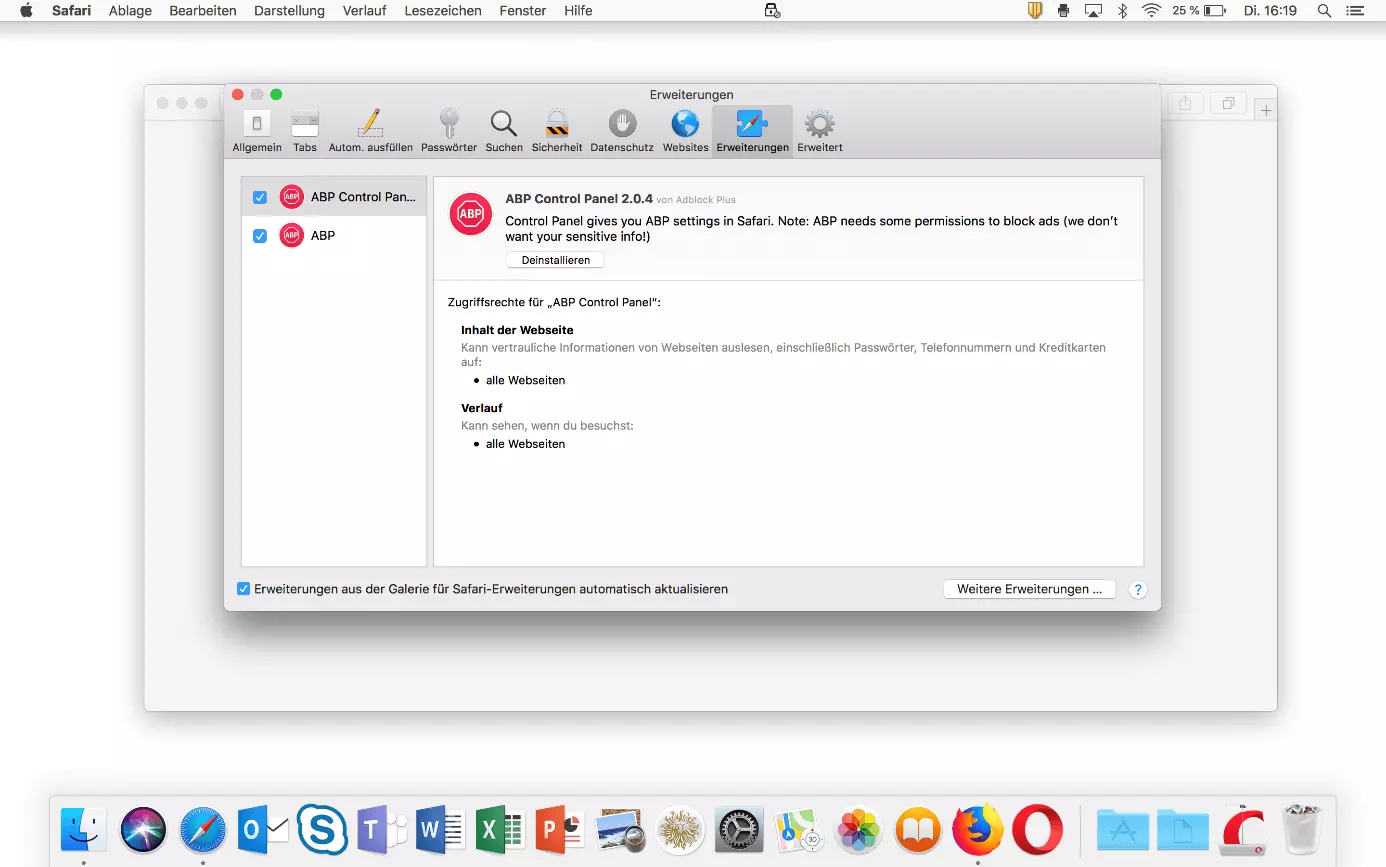Open iBooks from the Dock
The width and height of the screenshot is (1386, 867).
click(918, 829)
